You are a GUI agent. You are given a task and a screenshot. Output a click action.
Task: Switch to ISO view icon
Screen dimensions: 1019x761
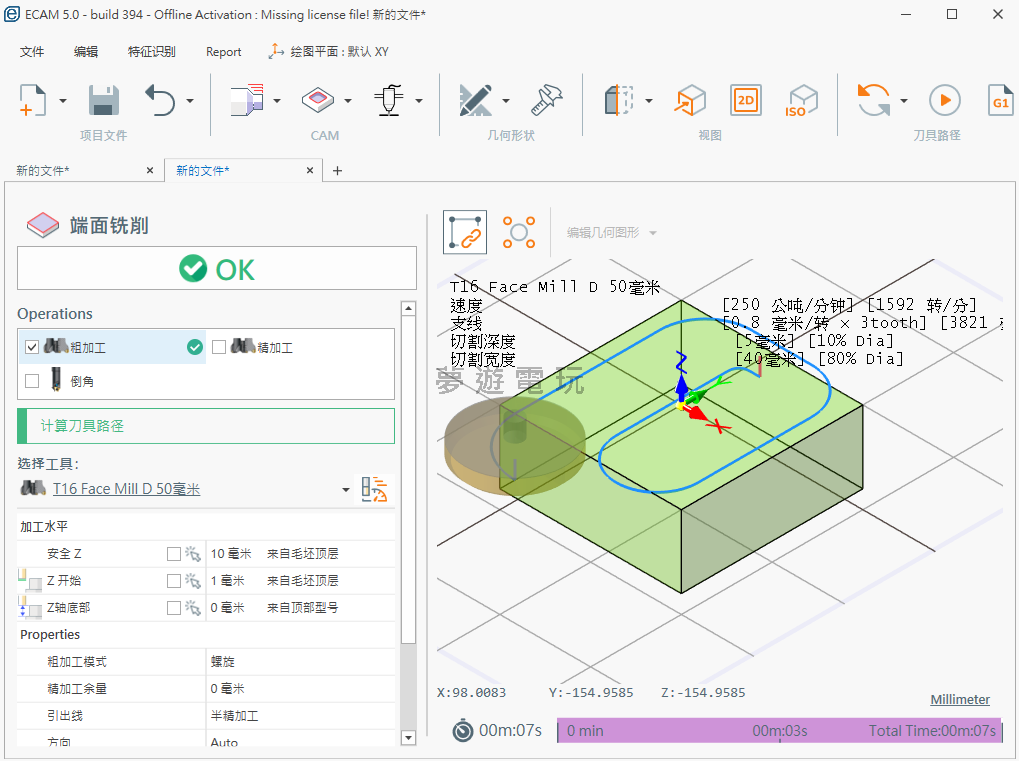coord(801,100)
